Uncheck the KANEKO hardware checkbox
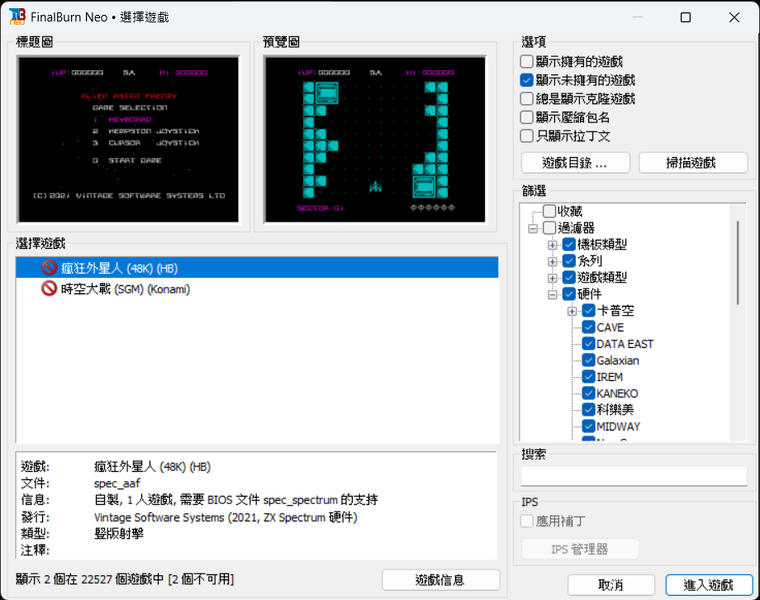Image resolution: width=760 pixels, height=600 pixels. [588, 393]
